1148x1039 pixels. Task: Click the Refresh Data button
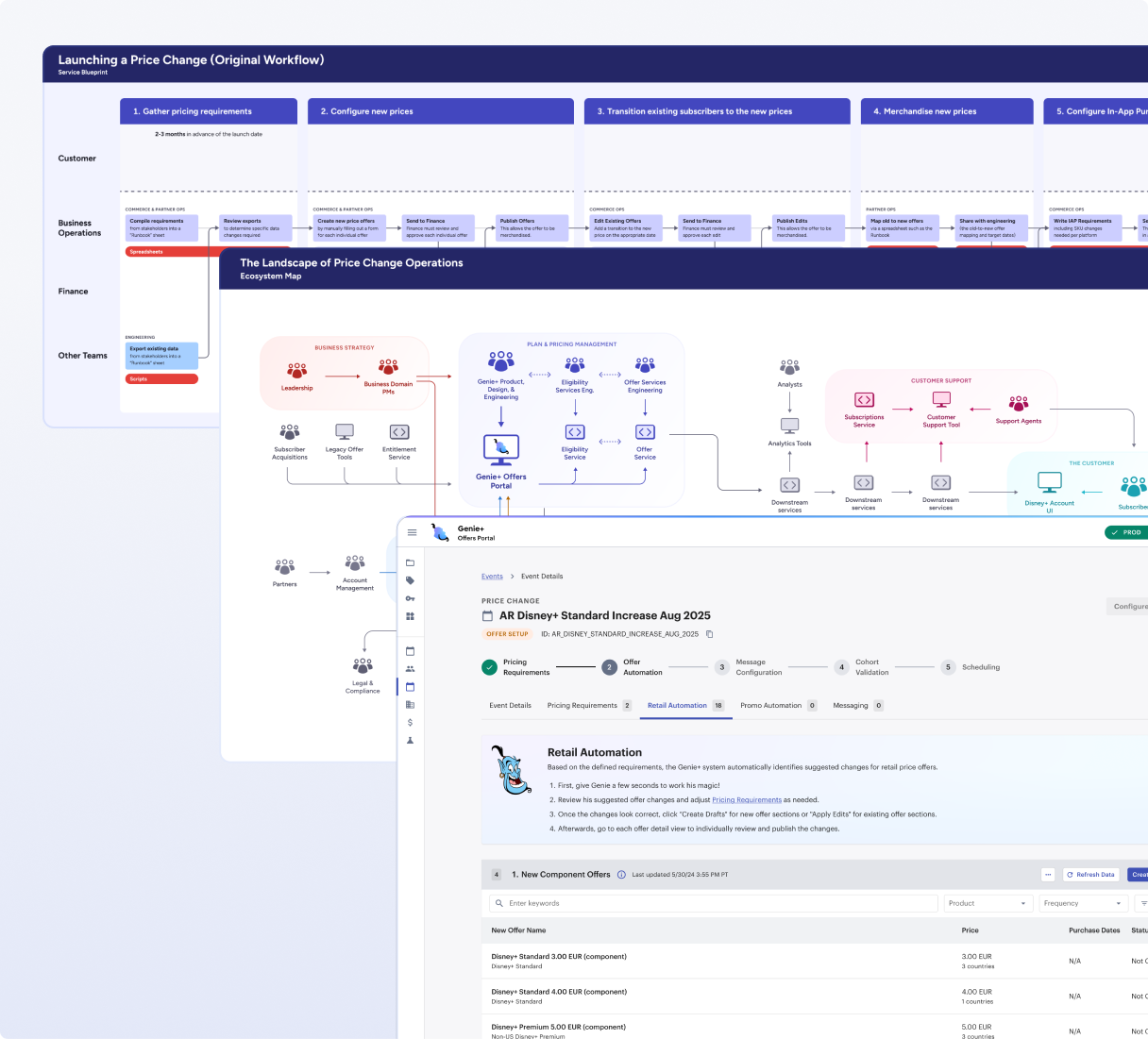pyautogui.click(x=1090, y=874)
